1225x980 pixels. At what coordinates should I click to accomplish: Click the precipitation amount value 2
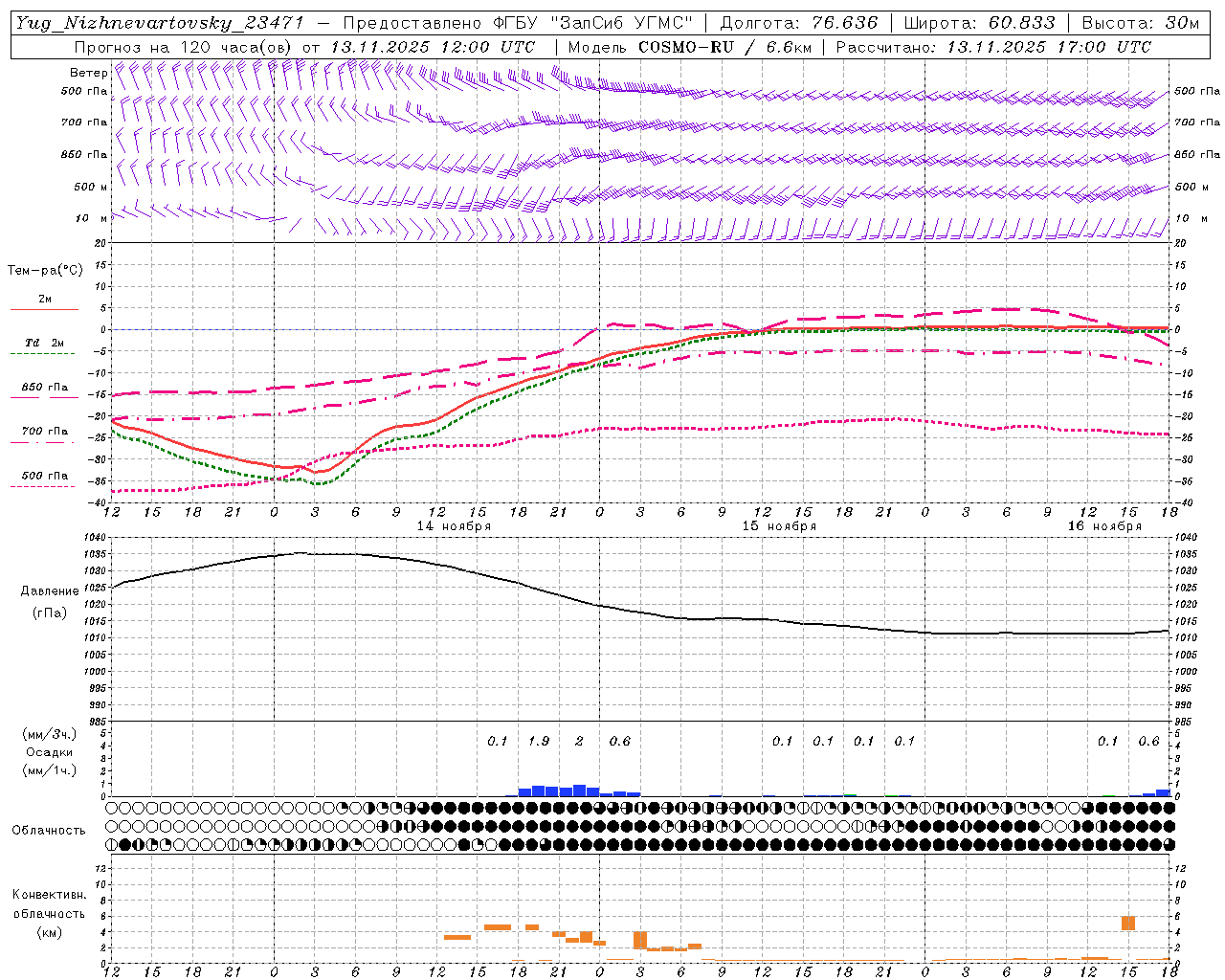click(x=579, y=741)
